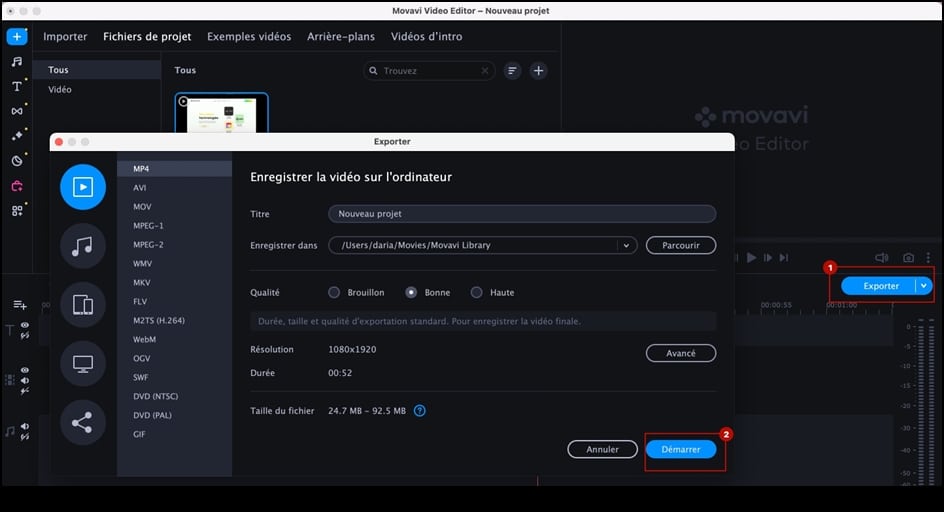Select the Bonne quality radio button
Screen dimensions: 944x512
coord(411,293)
